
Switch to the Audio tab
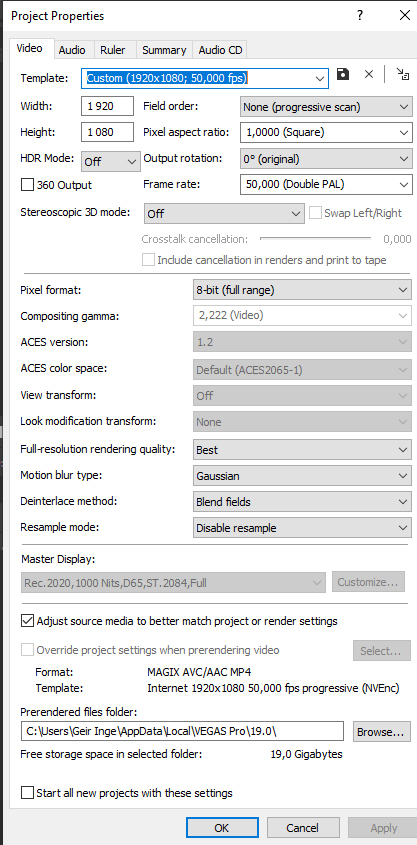click(x=72, y=50)
